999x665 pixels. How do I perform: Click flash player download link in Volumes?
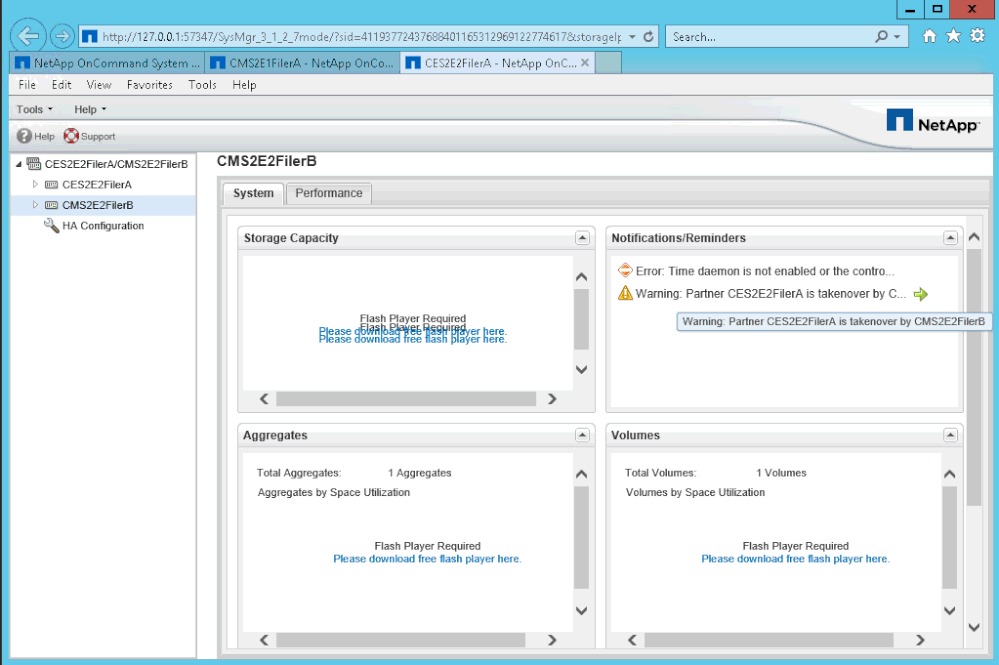[795, 559]
